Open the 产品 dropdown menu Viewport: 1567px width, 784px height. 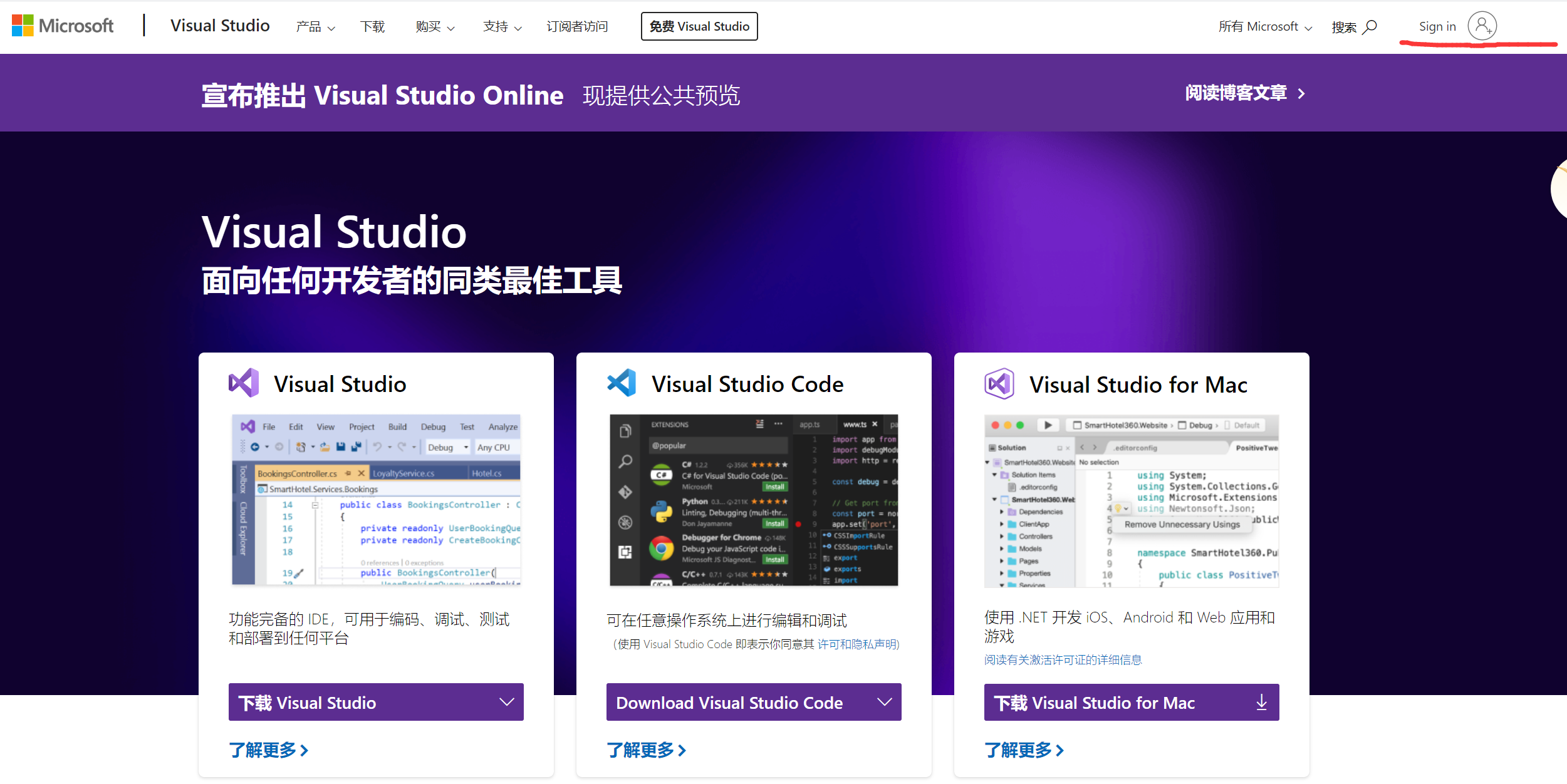(315, 26)
